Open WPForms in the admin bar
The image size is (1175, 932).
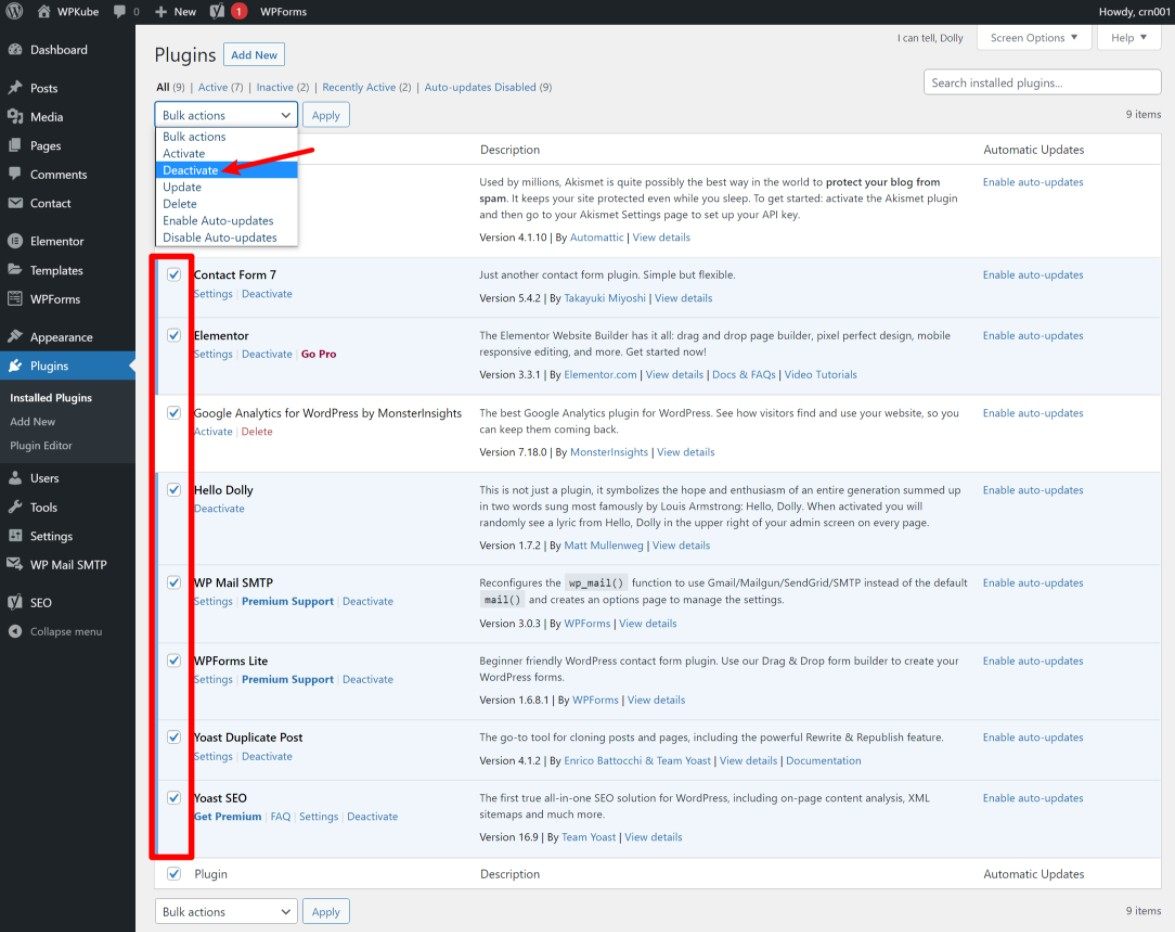pyautogui.click(x=283, y=12)
